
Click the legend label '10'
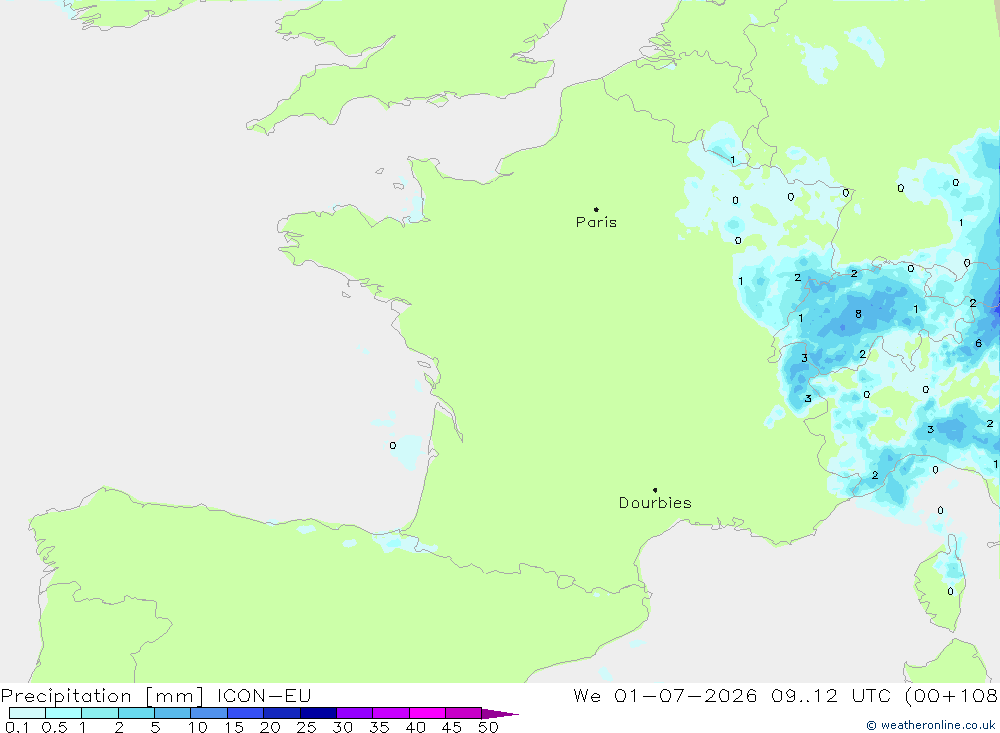click(197, 727)
